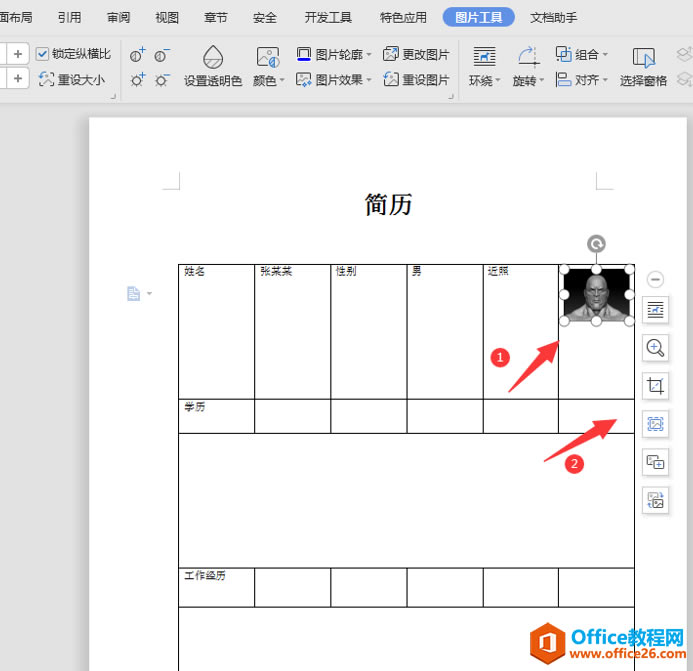Select the 图片工具 tab
The image size is (693, 671).
pyautogui.click(x=479, y=17)
